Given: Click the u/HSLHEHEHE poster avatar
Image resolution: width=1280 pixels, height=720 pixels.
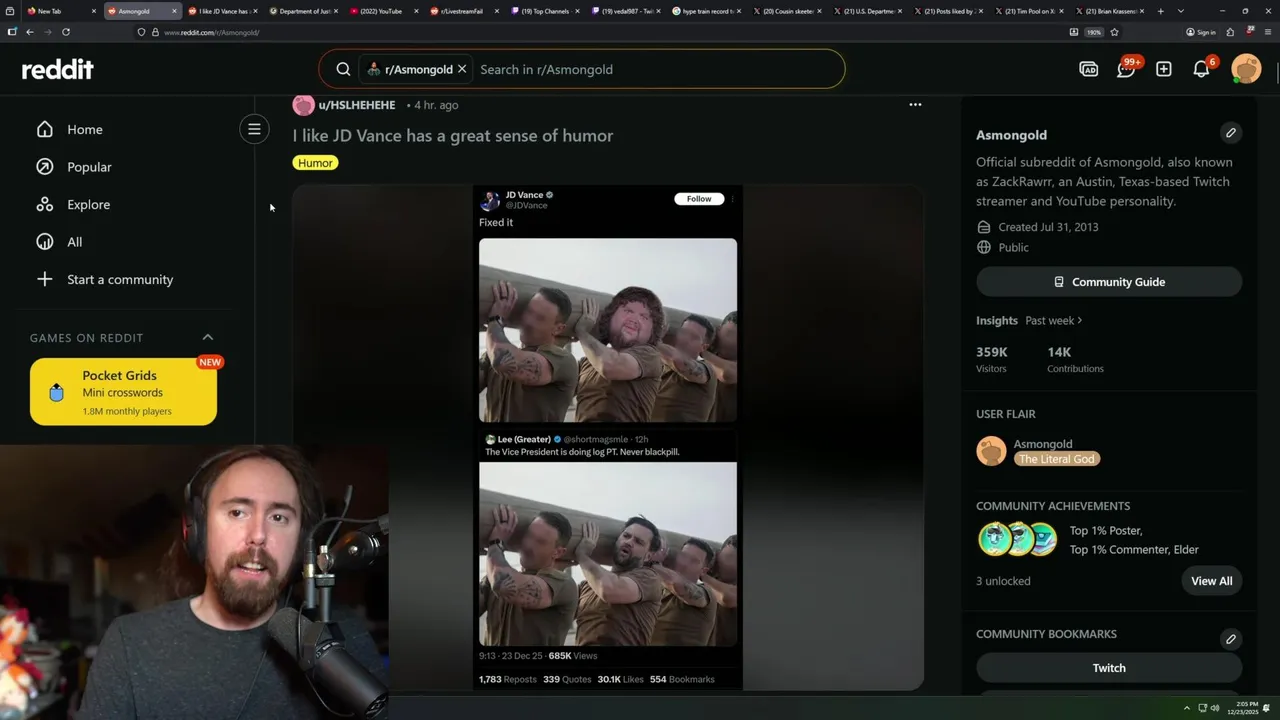Looking at the screenshot, I should point(303,105).
